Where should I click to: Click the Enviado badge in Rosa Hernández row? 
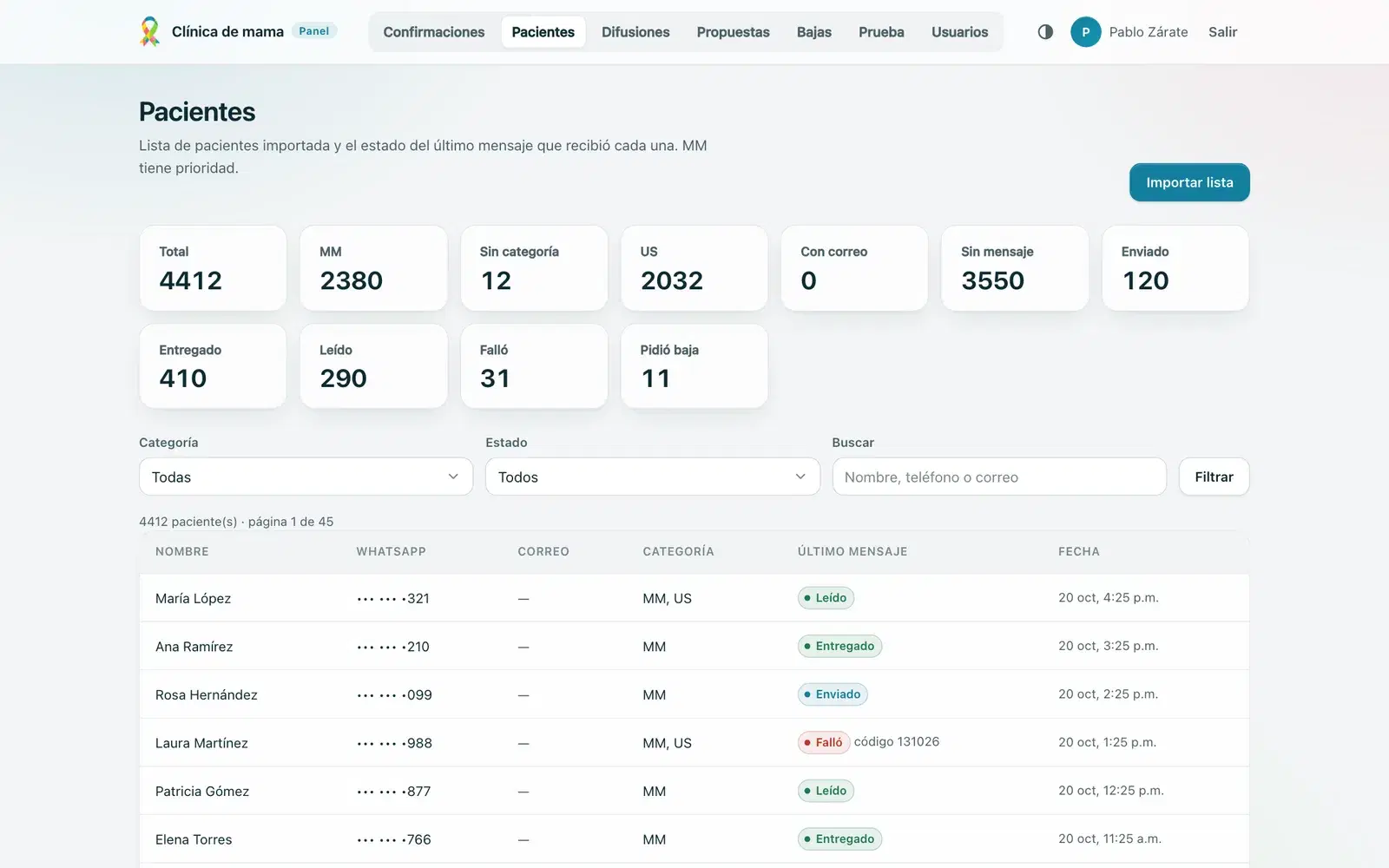pos(833,694)
